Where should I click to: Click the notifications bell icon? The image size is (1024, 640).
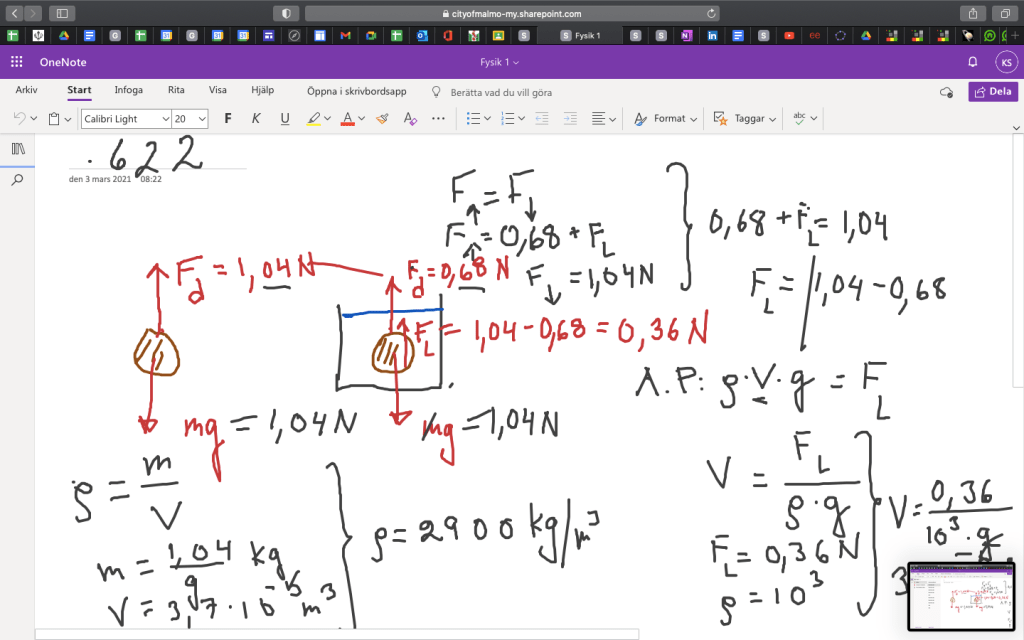[972, 62]
